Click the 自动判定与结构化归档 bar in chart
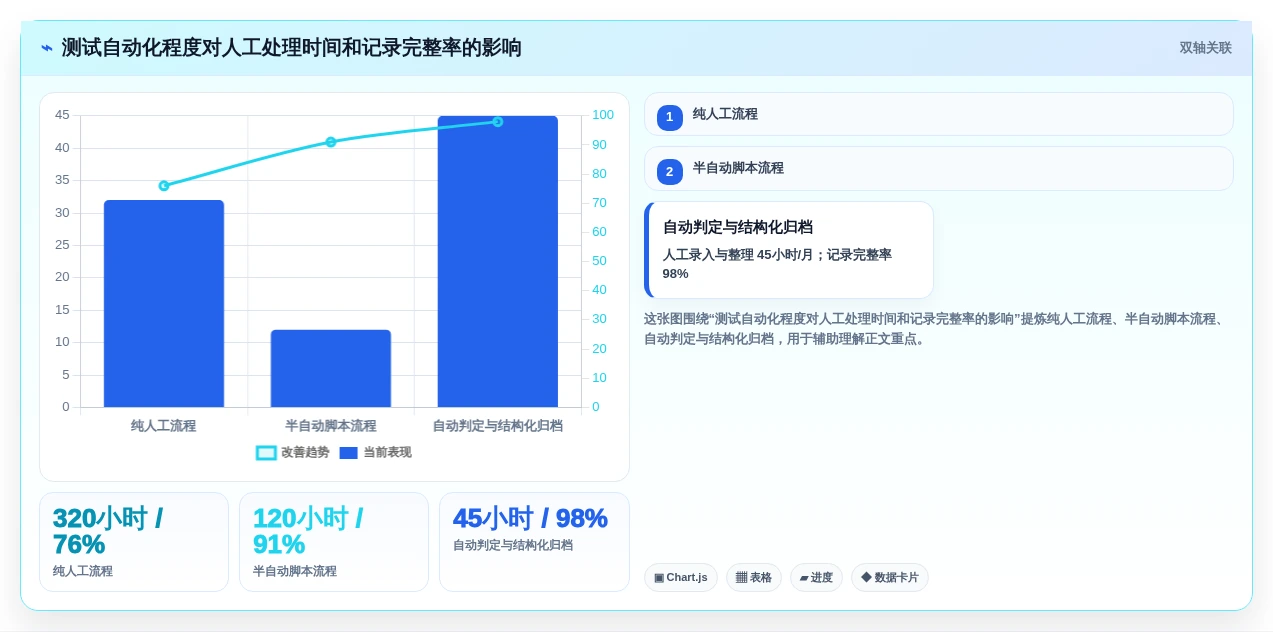 497,262
